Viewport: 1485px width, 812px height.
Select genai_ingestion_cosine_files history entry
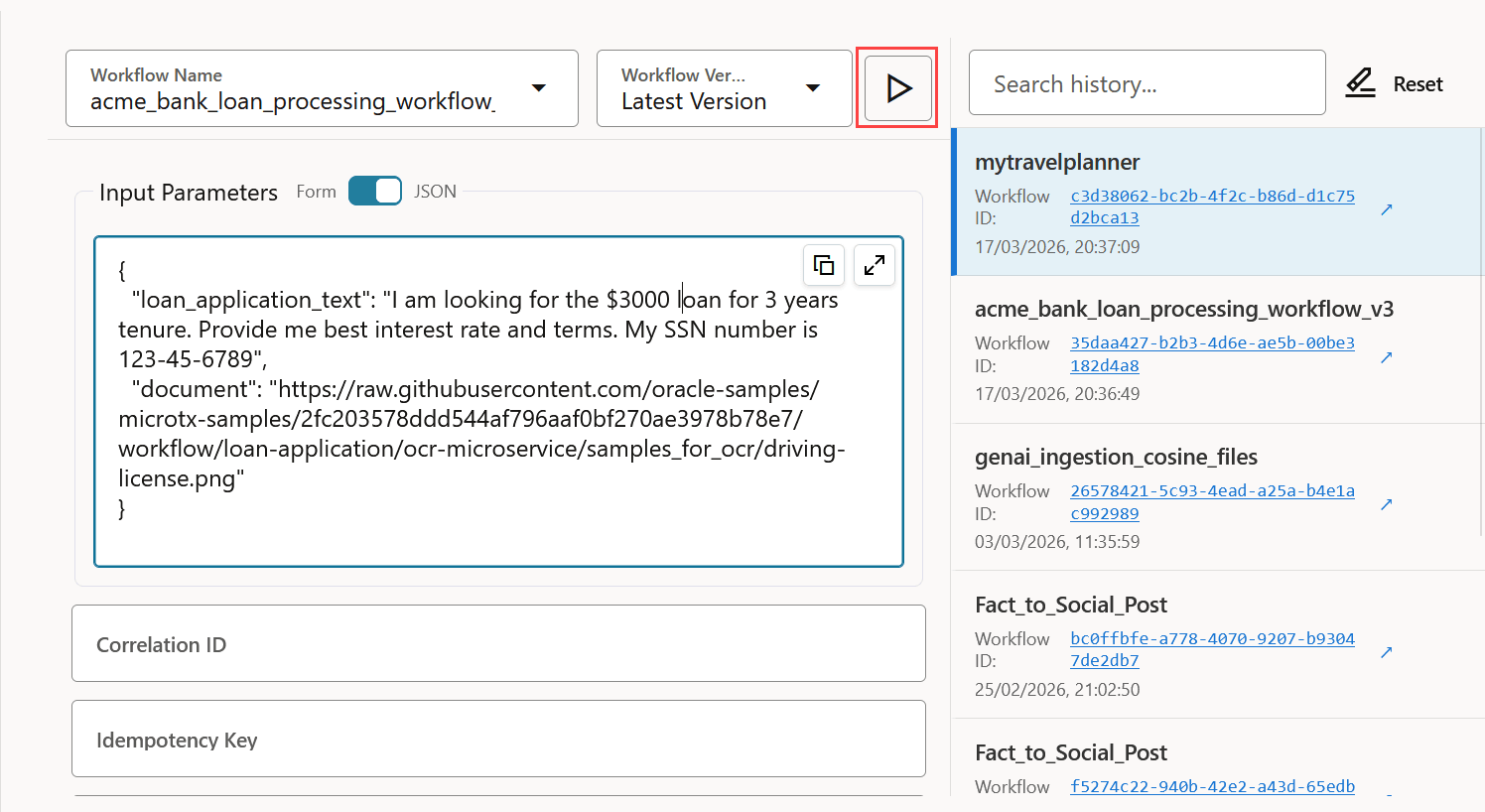tap(1218, 497)
